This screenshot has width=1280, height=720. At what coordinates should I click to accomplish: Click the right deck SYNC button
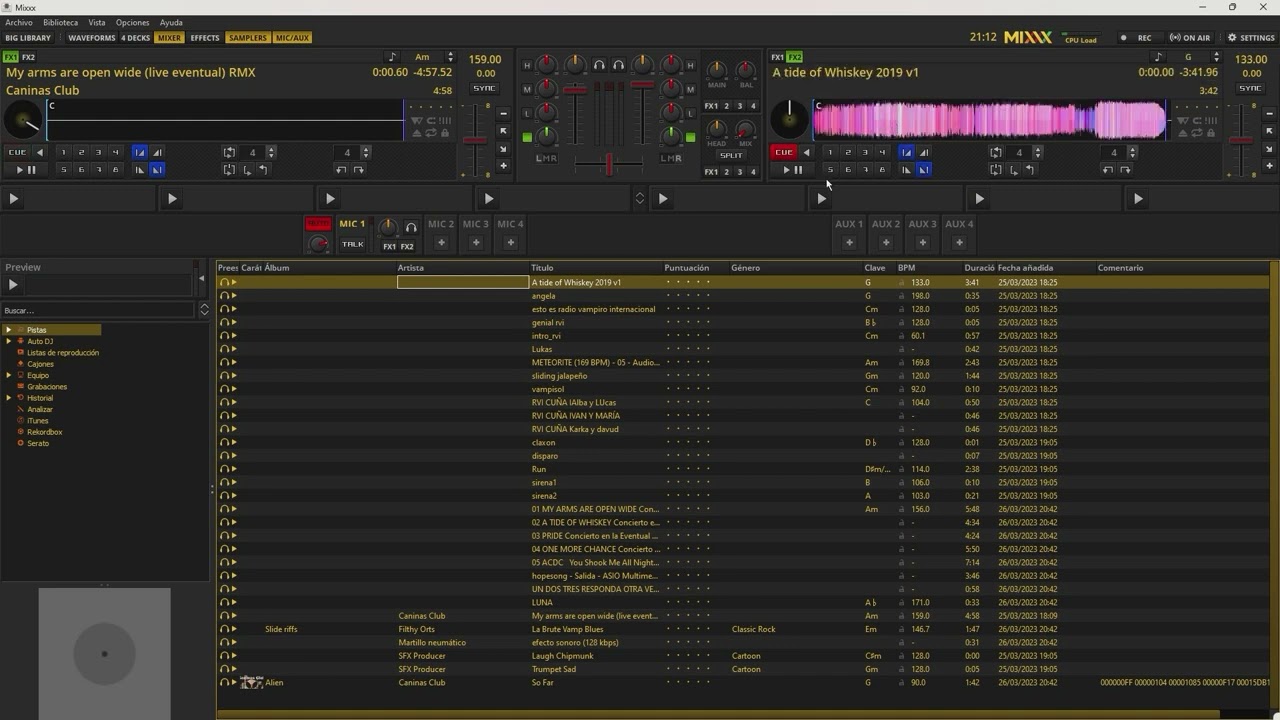(1250, 88)
